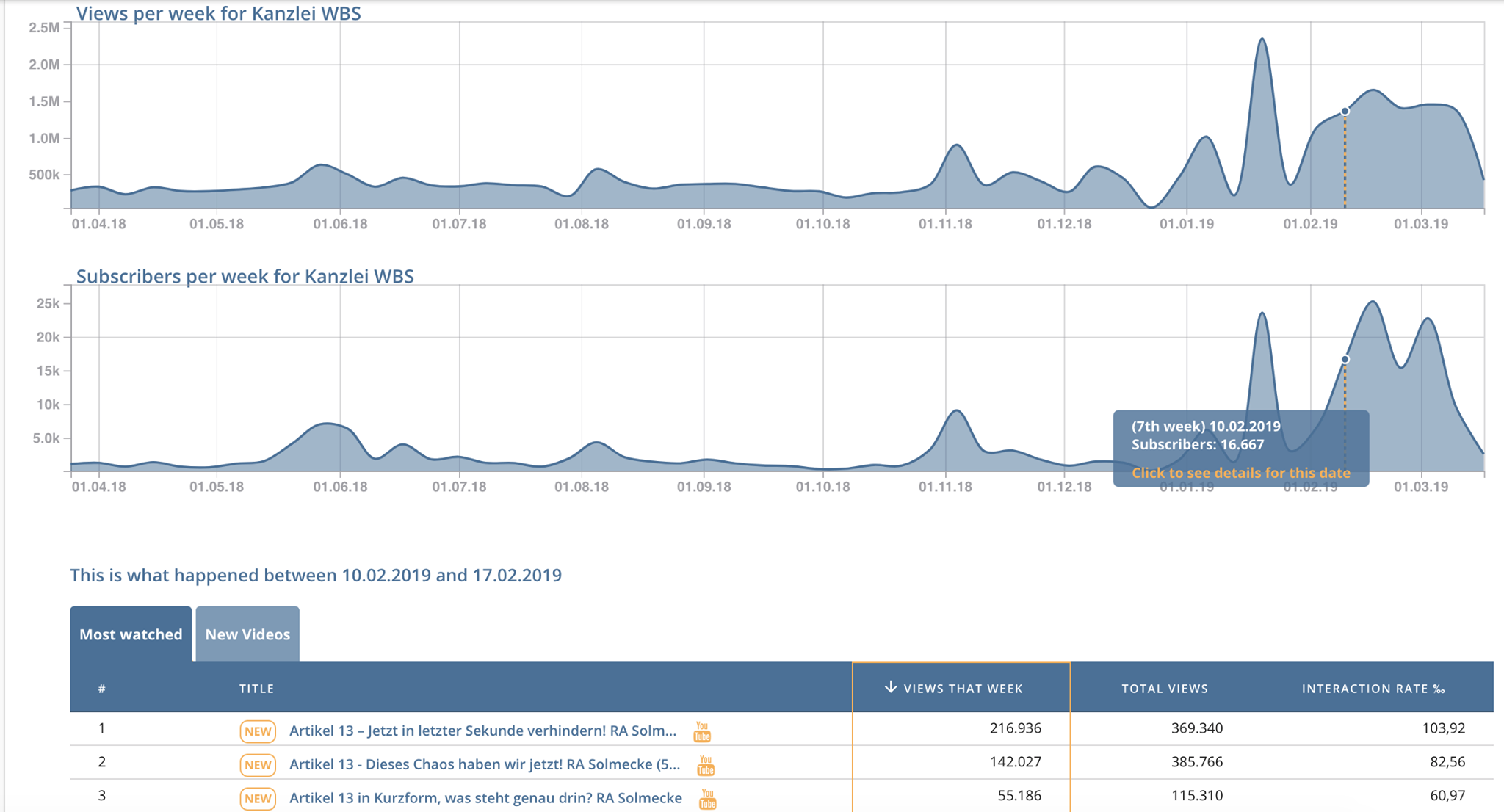Viewport: 1504px width, 812px height.
Task: Switch to the Most watched tab
Action: coord(131,634)
